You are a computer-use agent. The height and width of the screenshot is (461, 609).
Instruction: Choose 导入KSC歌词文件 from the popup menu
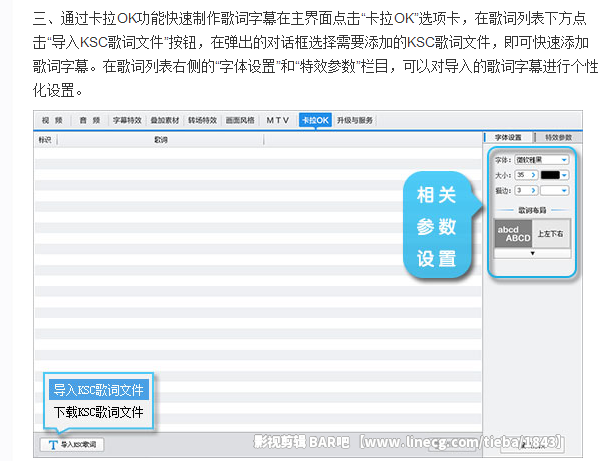(98, 391)
